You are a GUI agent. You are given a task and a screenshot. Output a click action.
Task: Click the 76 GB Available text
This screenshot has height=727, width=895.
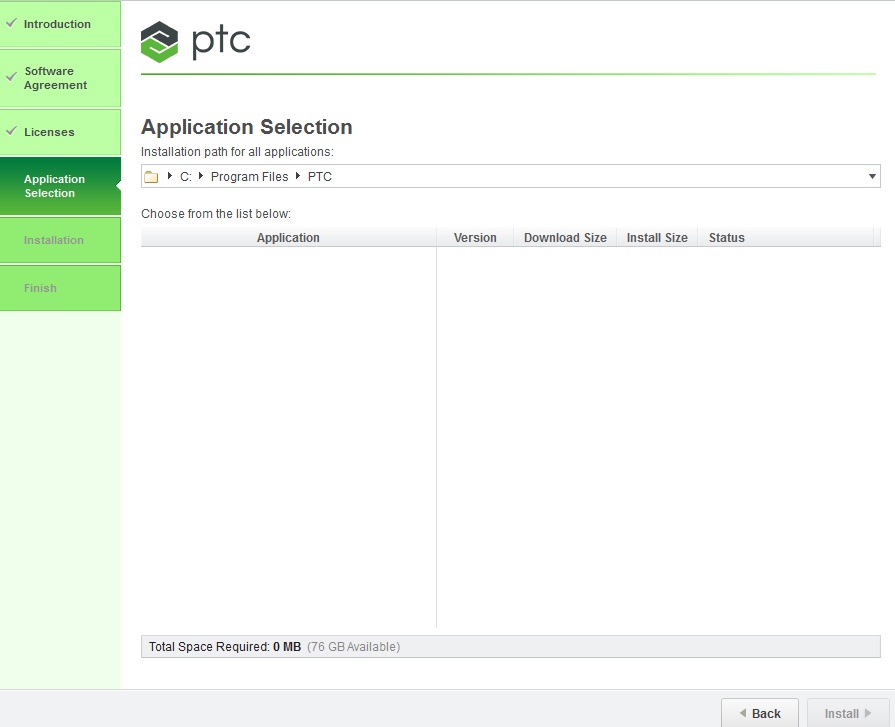[353, 647]
